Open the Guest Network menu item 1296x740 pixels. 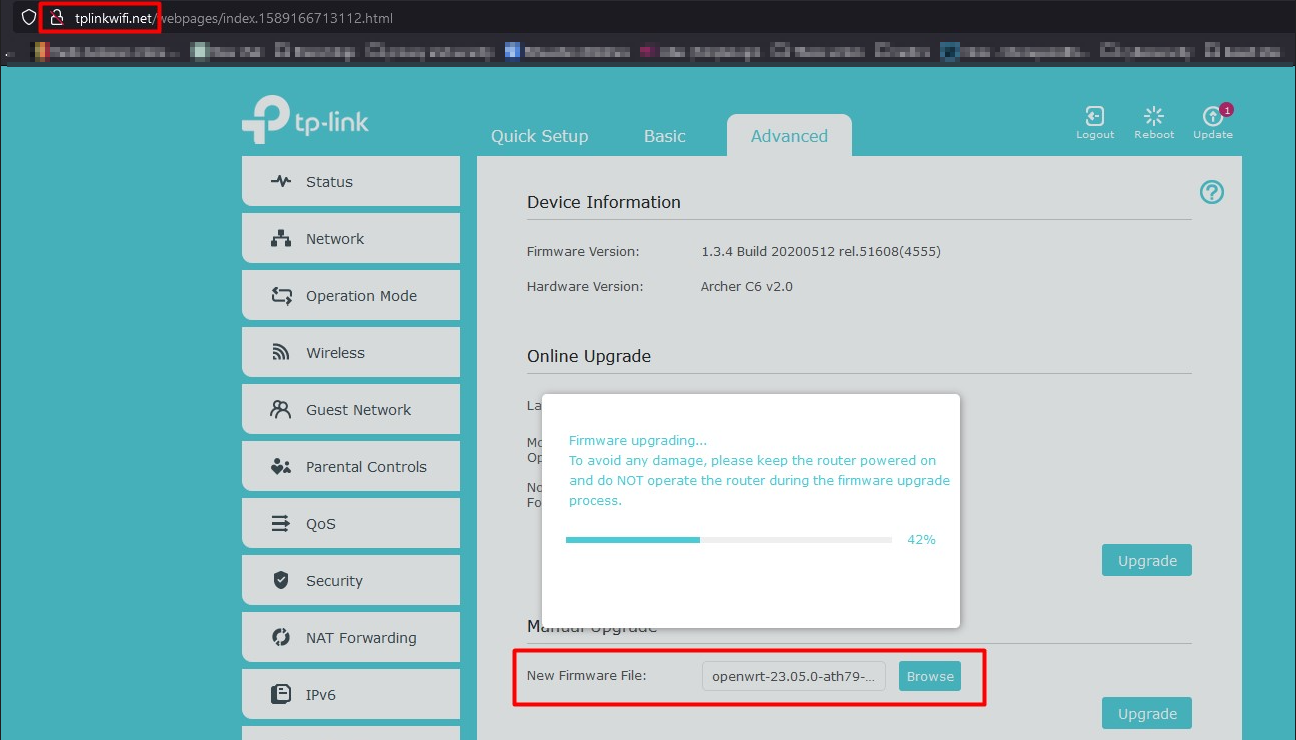351,409
